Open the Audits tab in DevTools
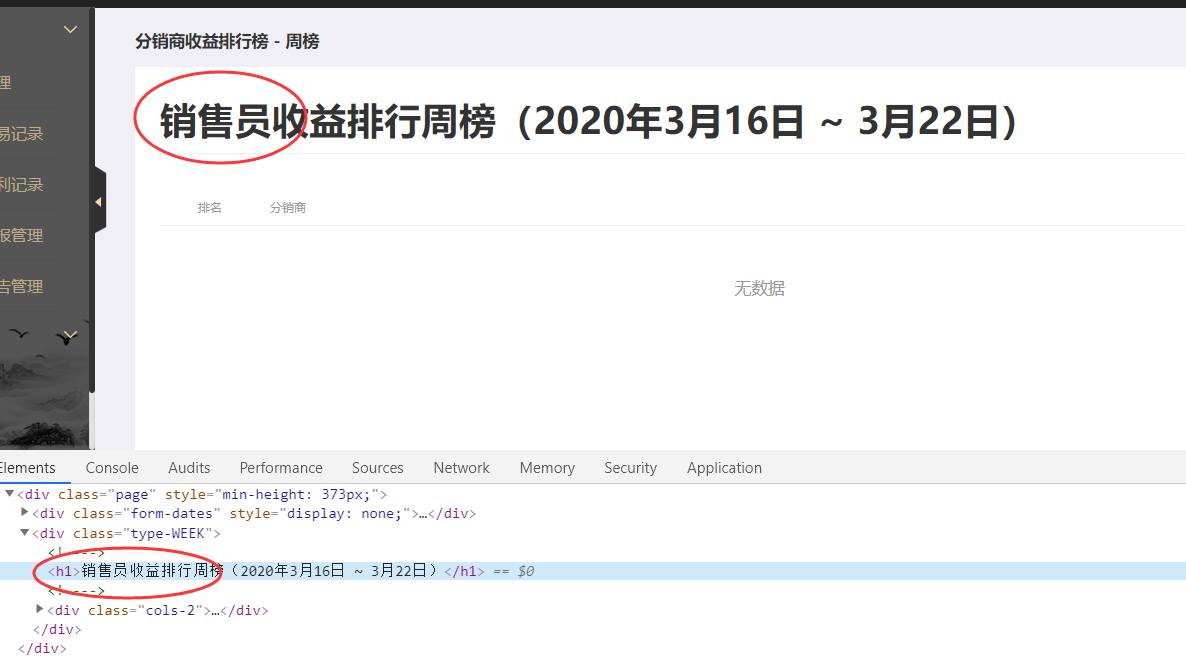The height and width of the screenshot is (656, 1186). pyautogui.click(x=189, y=468)
